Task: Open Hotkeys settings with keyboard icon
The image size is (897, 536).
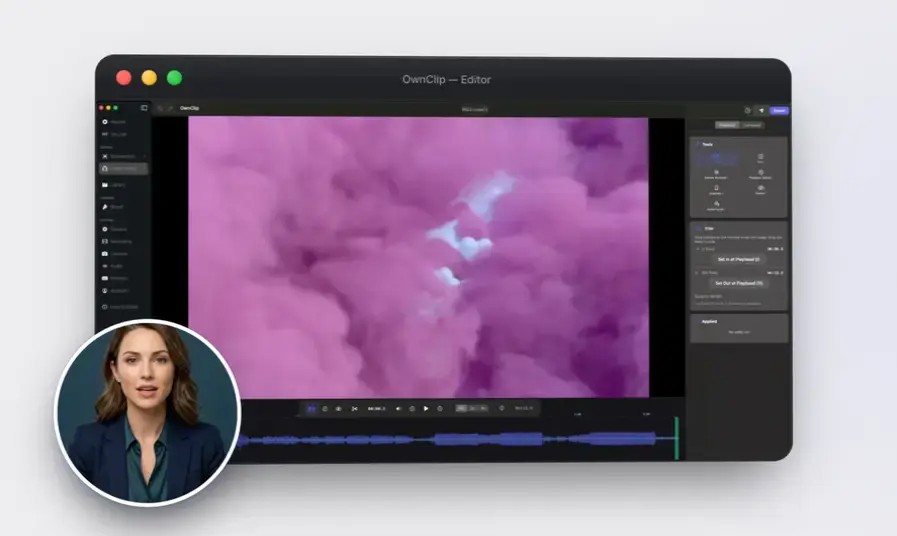Action: [x=115, y=278]
